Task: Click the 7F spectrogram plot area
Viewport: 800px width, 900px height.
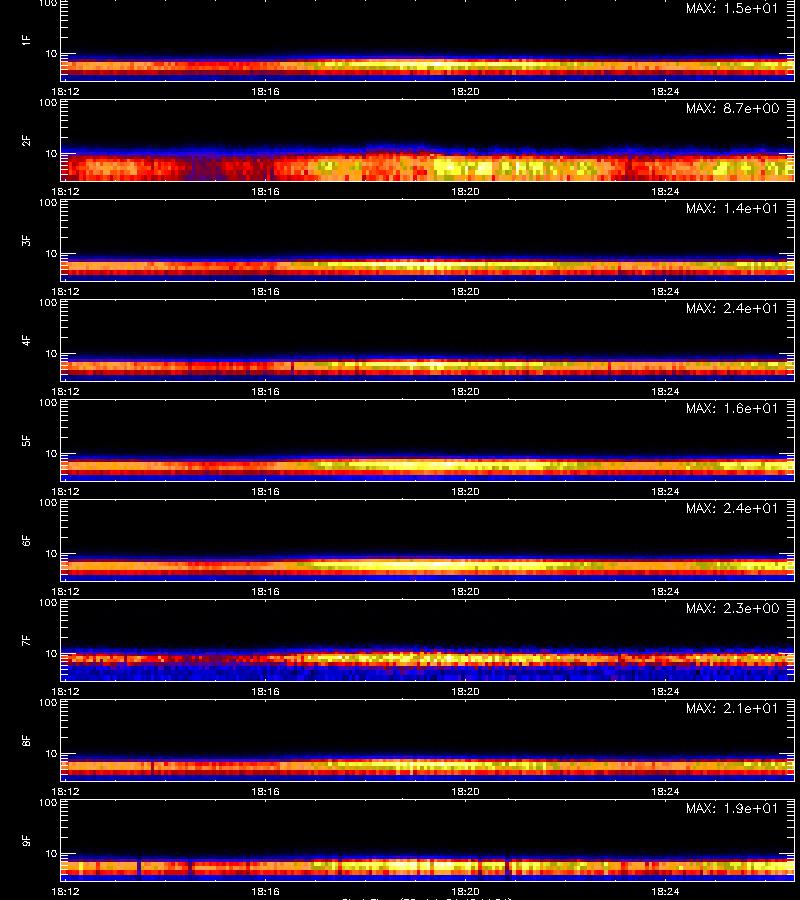Action: (x=428, y=641)
